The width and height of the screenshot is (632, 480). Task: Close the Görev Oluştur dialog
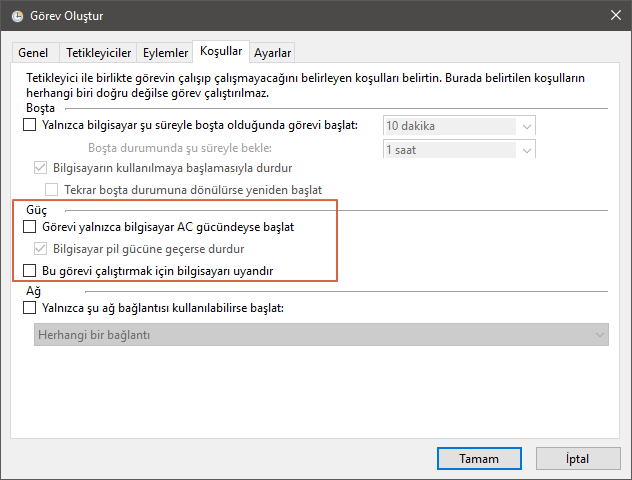[x=615, y=15]
